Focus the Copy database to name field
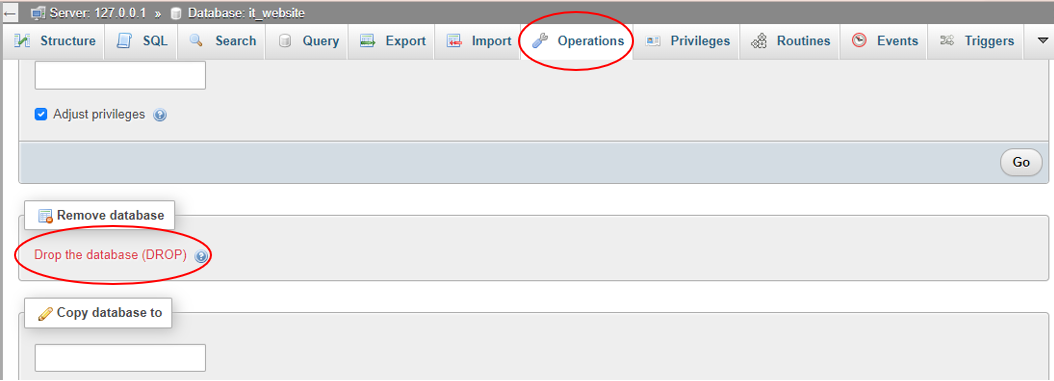This screenshot has width=1054, height=381. [120, 358]
